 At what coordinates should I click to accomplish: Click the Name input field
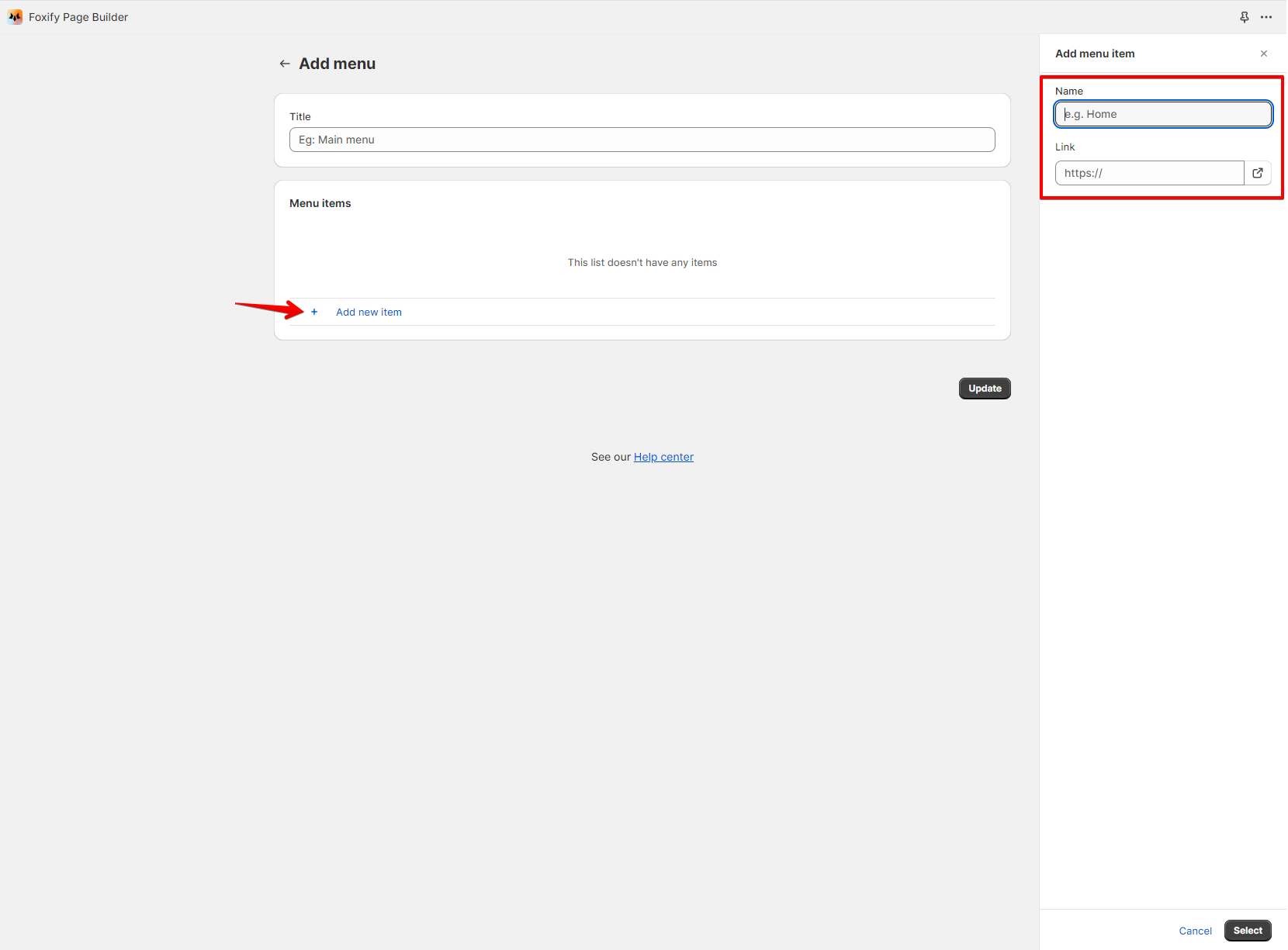point(1163,114)
